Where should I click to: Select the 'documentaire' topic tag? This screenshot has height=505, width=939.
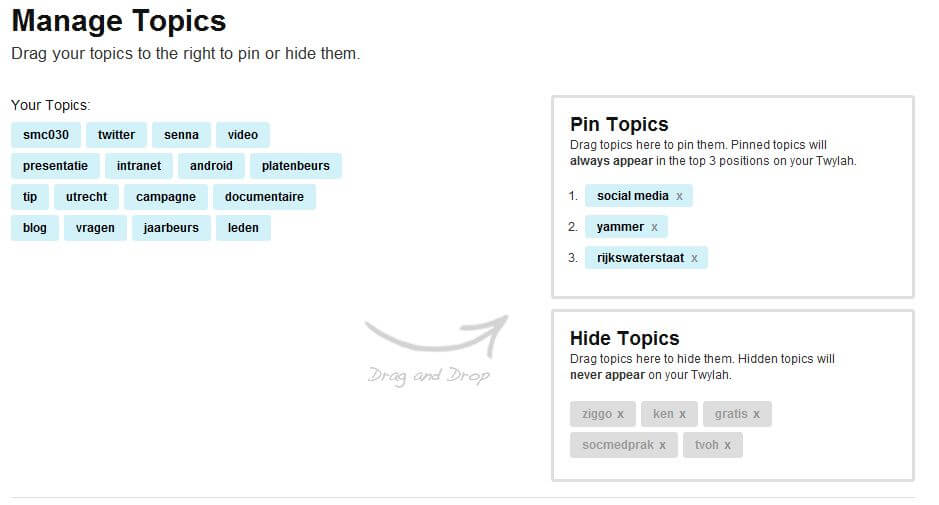[264, 197]
